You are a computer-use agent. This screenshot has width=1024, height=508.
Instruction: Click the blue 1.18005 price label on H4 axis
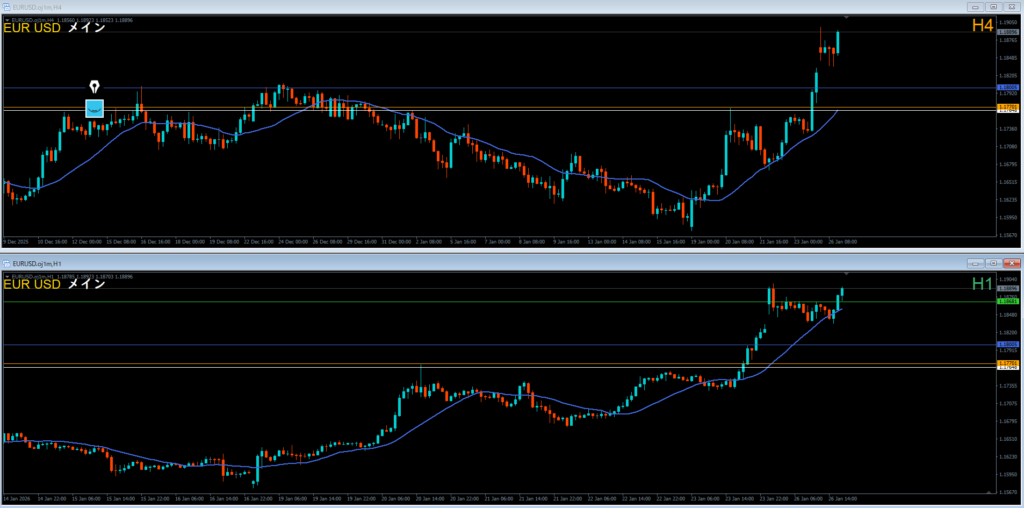click(1007, 88)
